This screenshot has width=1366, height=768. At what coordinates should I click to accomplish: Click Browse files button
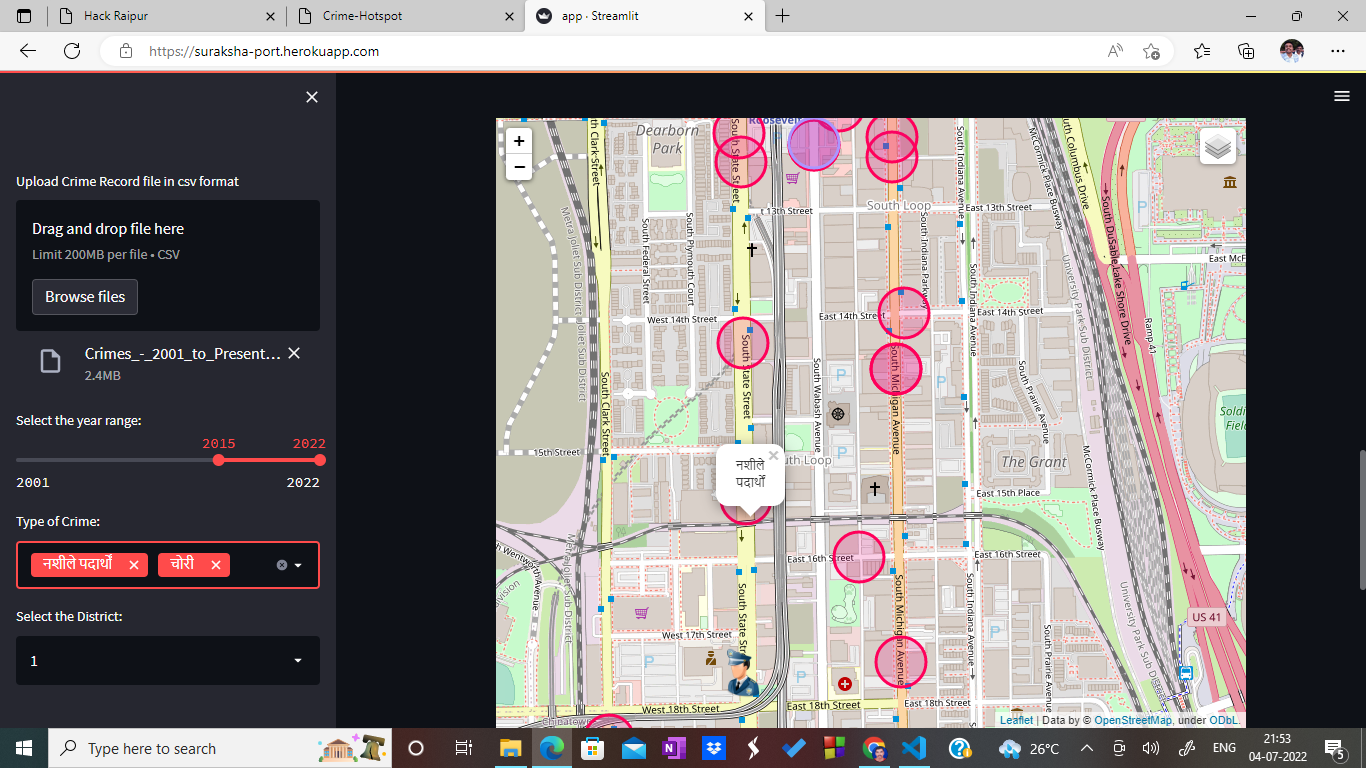[85, 297]
